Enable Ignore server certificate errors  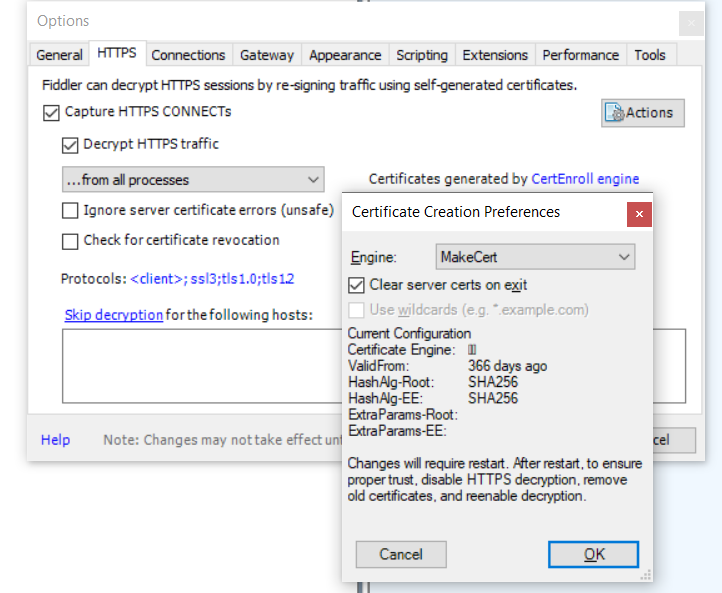pyautogui.click(x=70, y=211)
